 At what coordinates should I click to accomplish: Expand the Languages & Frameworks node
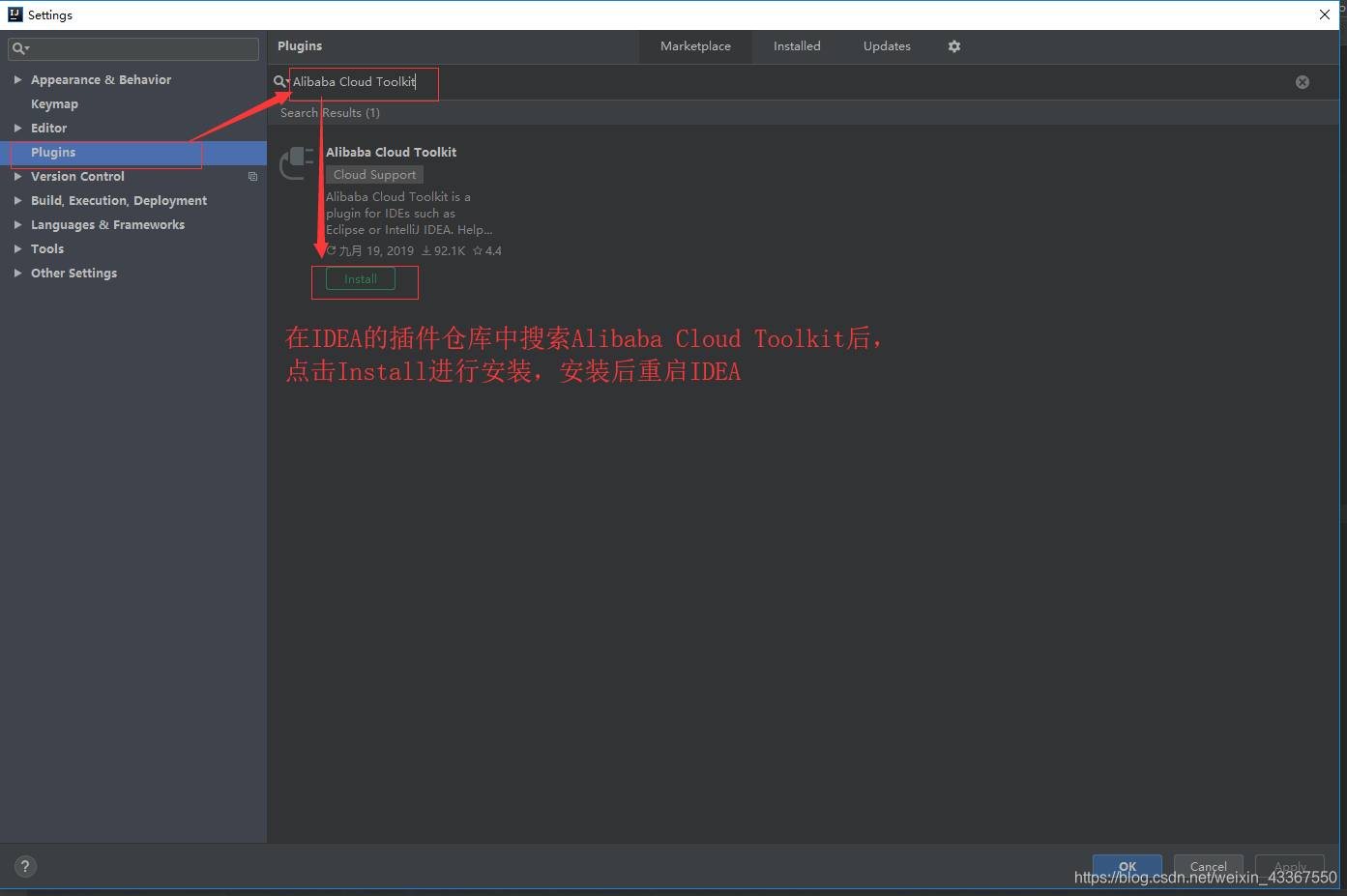(x=17, y=224)
